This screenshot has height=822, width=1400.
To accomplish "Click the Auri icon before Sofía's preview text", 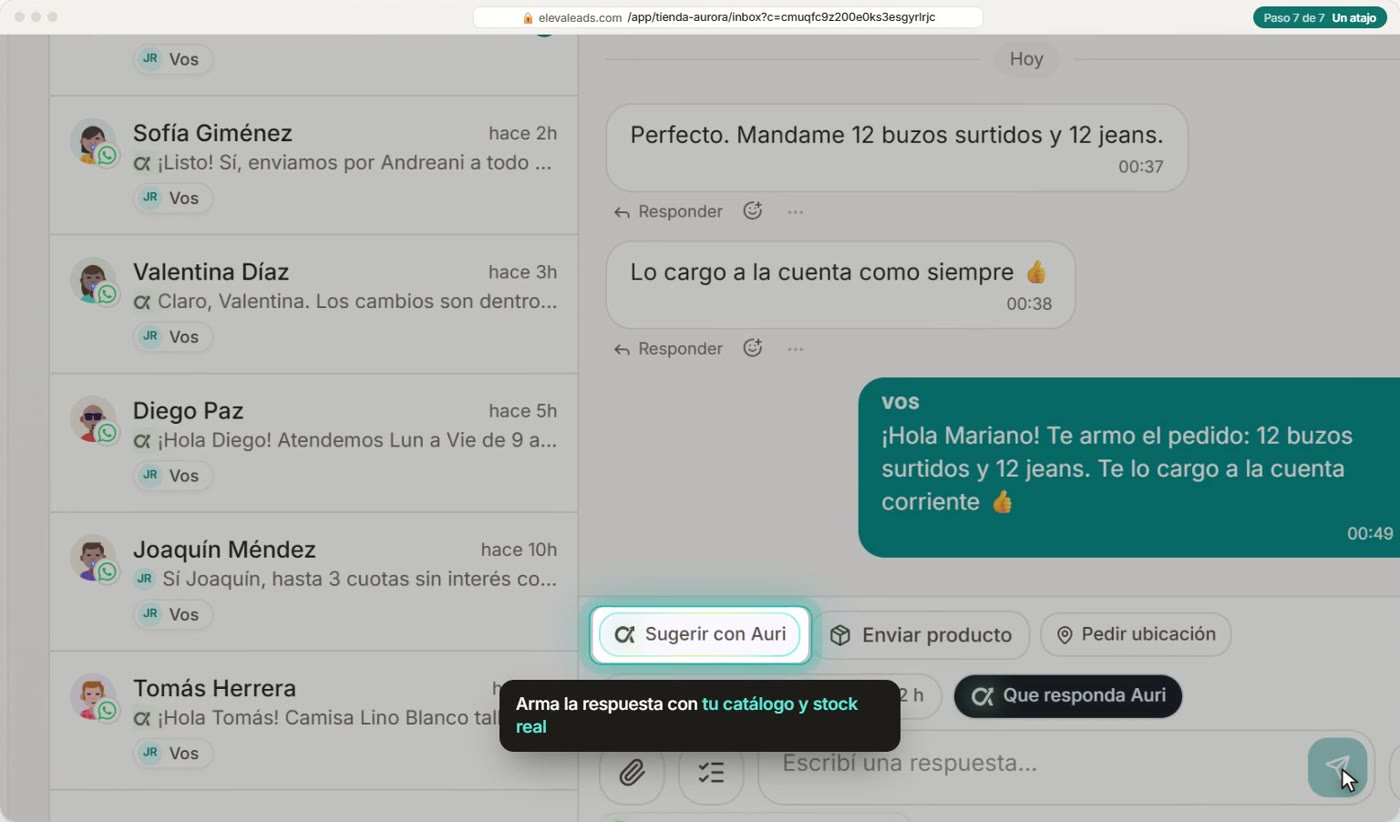I will pos(142,163).
